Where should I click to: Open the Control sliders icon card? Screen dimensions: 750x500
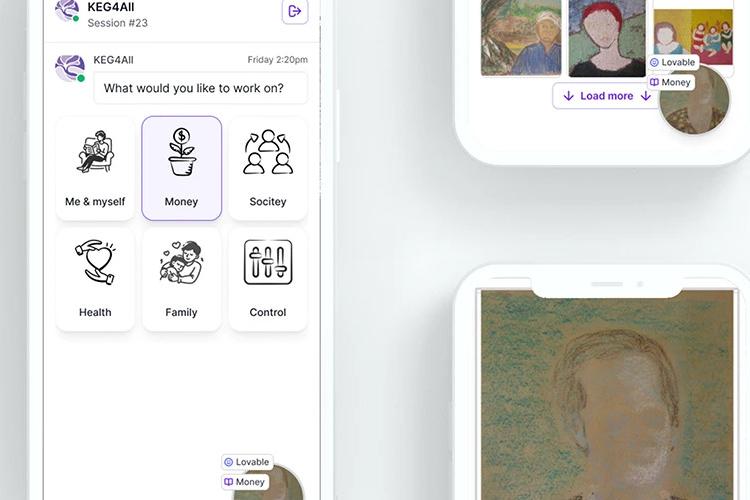(x=268, y=279)
